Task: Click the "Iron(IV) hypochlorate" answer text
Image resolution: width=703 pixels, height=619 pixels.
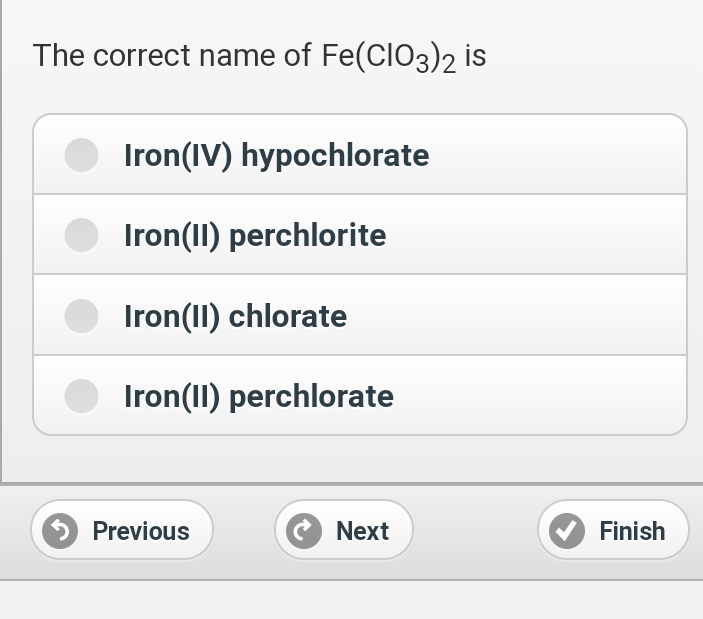Action: pyautogui.click(x=276, y=155)
